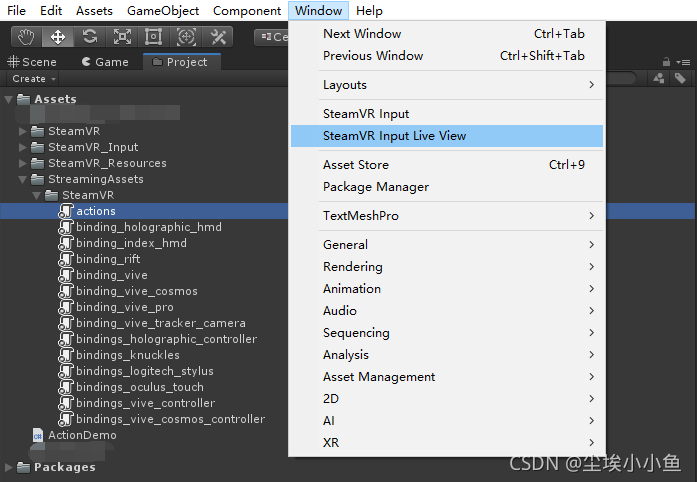Open SteamVR Input window
The height and width of the screenshot is (482, 697).
pyautogui.click(x=447, y=114)
